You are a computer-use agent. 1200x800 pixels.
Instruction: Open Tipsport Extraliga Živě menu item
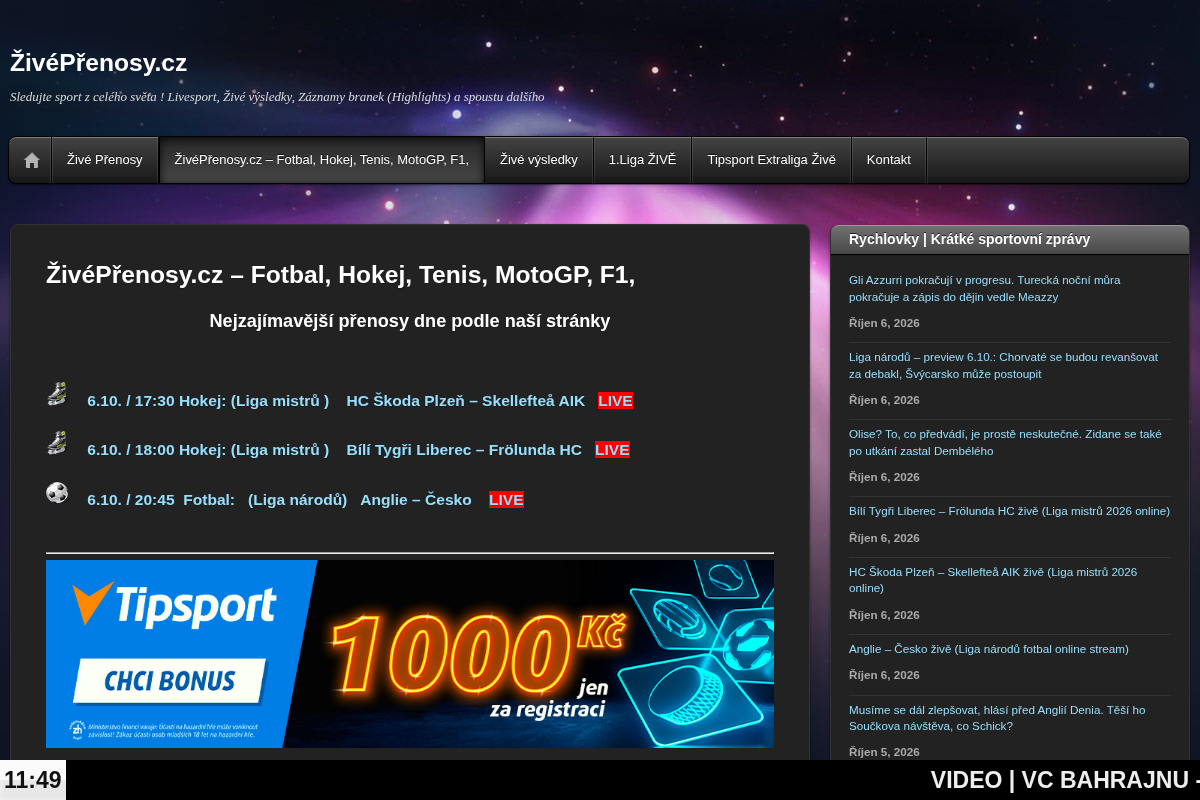771,160
